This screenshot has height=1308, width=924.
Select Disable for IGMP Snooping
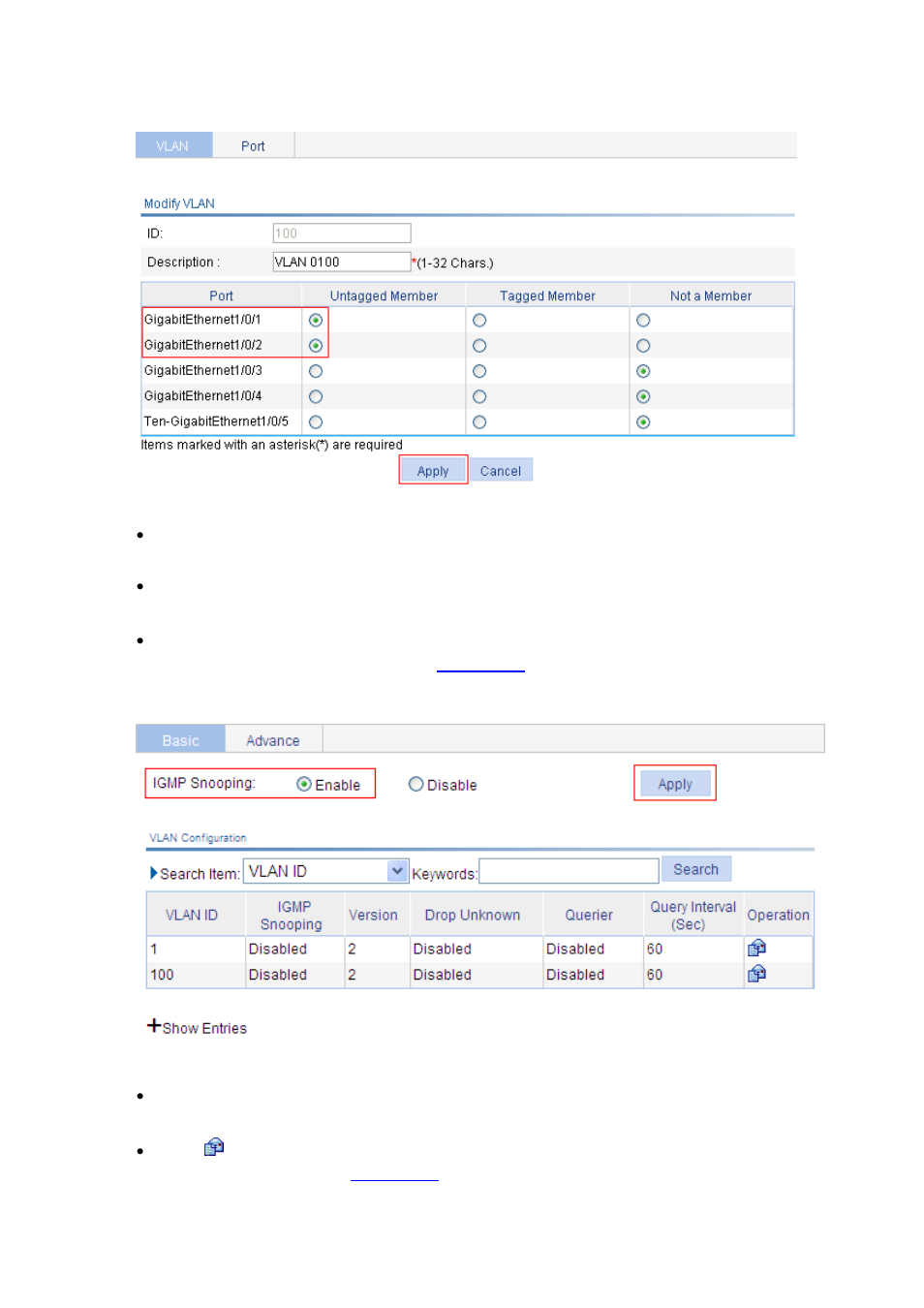click(x=416, y=784)
